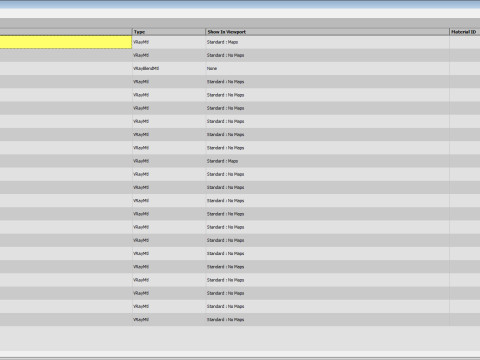Click Standard : Maps in the non-highlighted row

pyautogui.click(x=222, y=161)
